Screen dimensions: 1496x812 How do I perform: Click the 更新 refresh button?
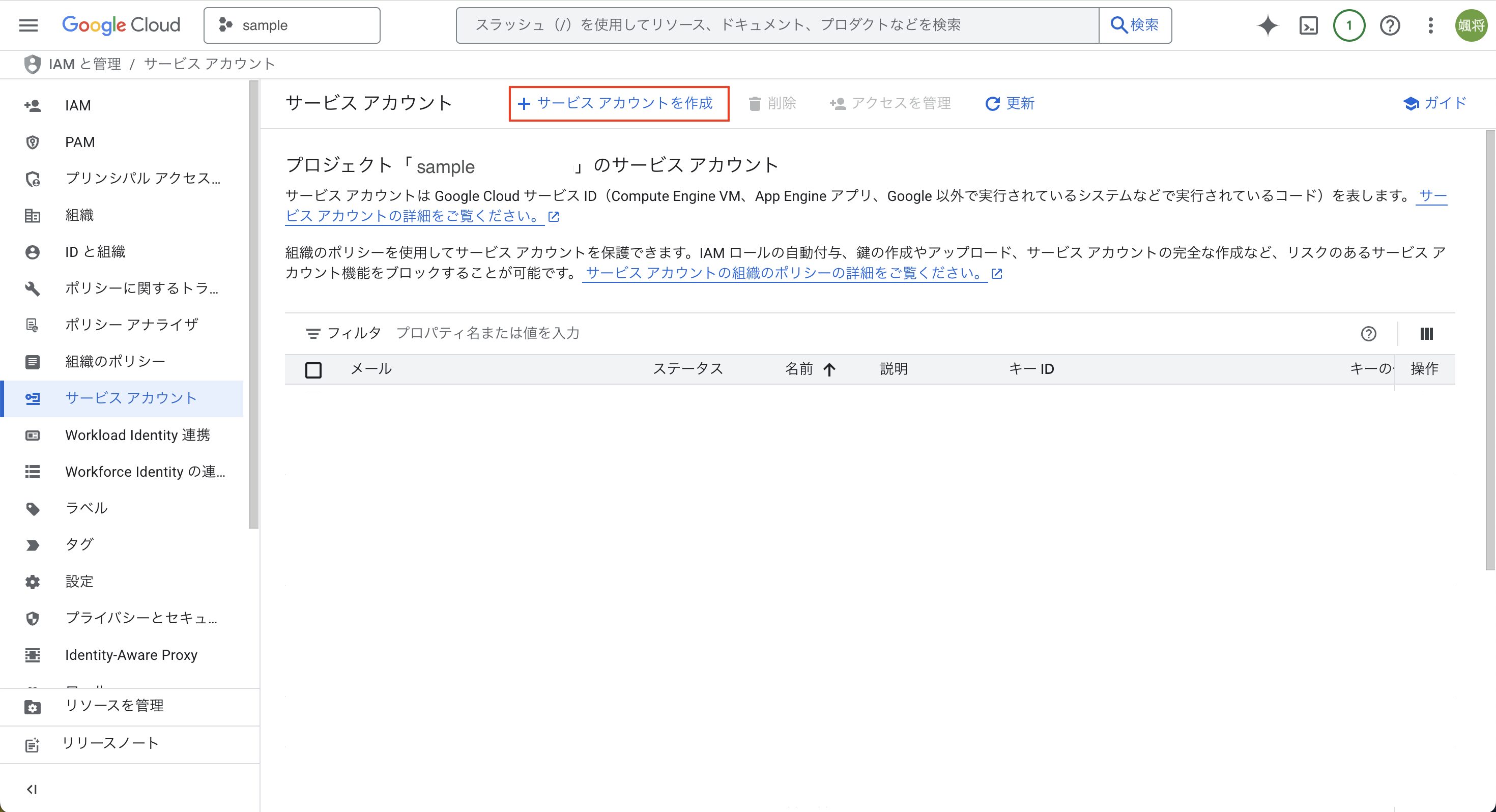[x=1010, y=103]
